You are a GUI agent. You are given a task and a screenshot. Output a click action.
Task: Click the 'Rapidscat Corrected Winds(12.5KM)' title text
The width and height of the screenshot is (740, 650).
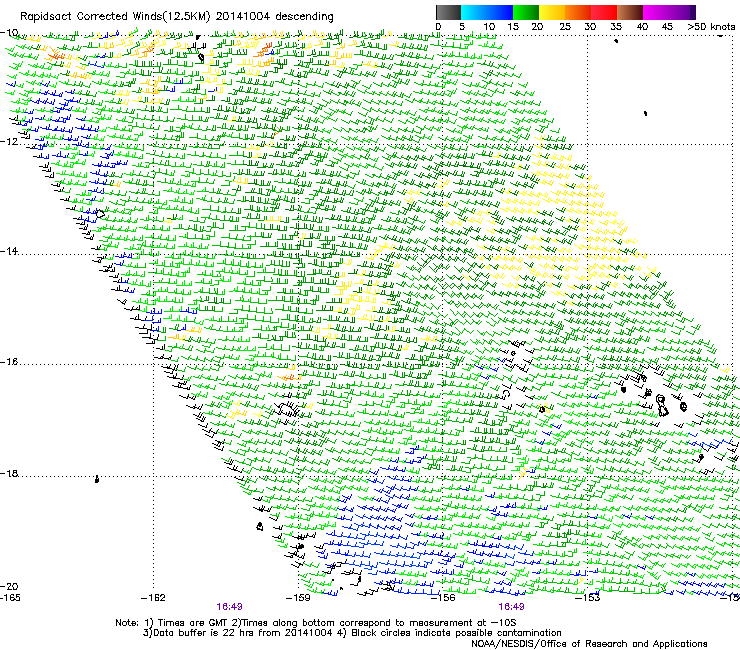[115, 17]
